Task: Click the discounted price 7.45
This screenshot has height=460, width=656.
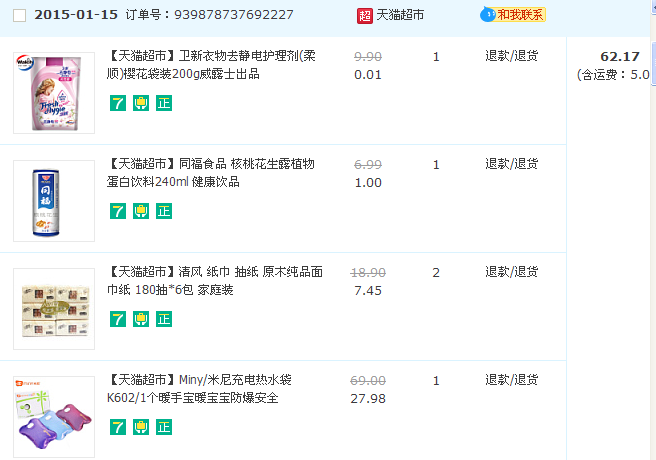Action: point(368,291)
